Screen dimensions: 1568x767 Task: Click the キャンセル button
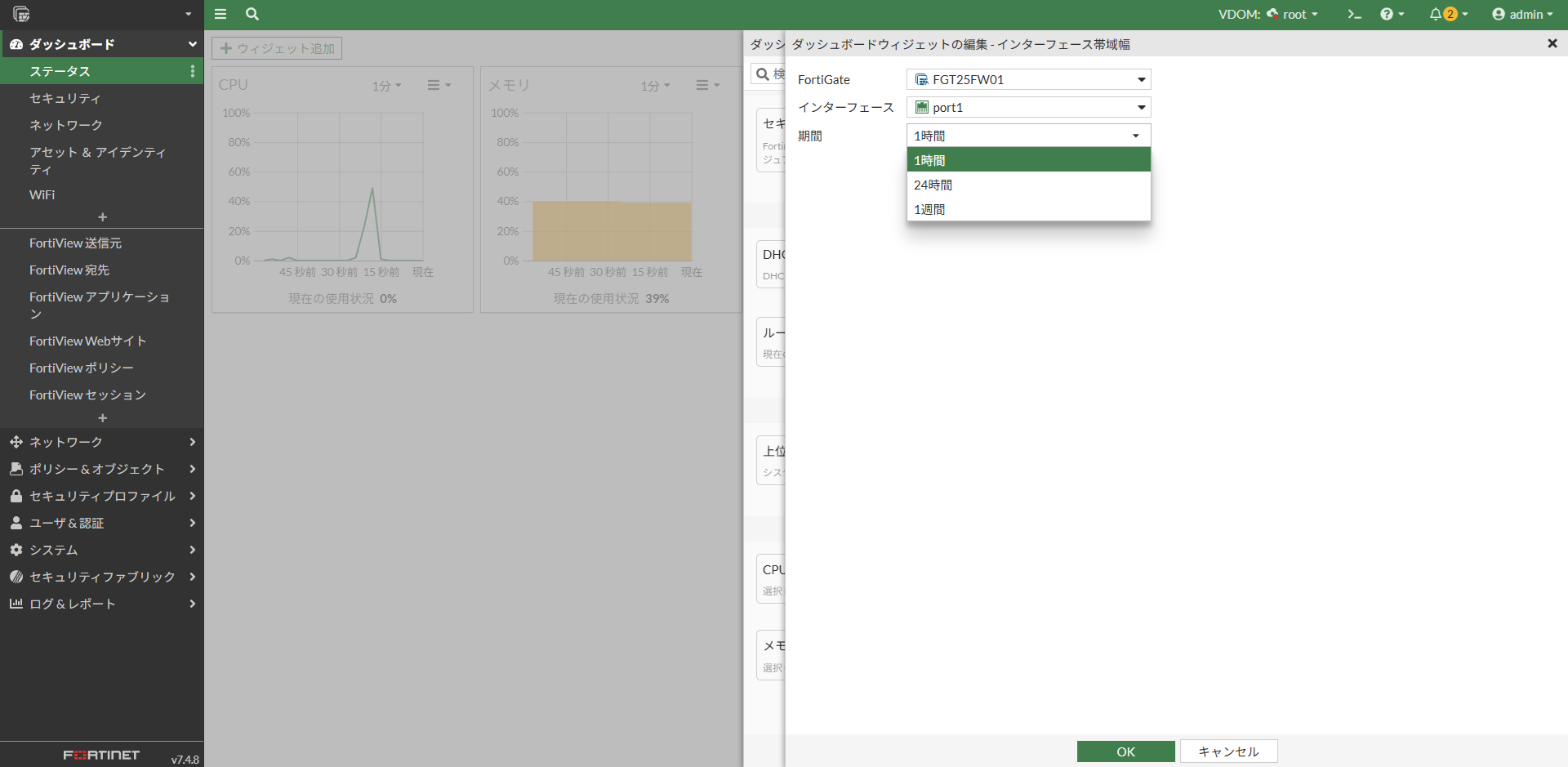point(1229,751)
